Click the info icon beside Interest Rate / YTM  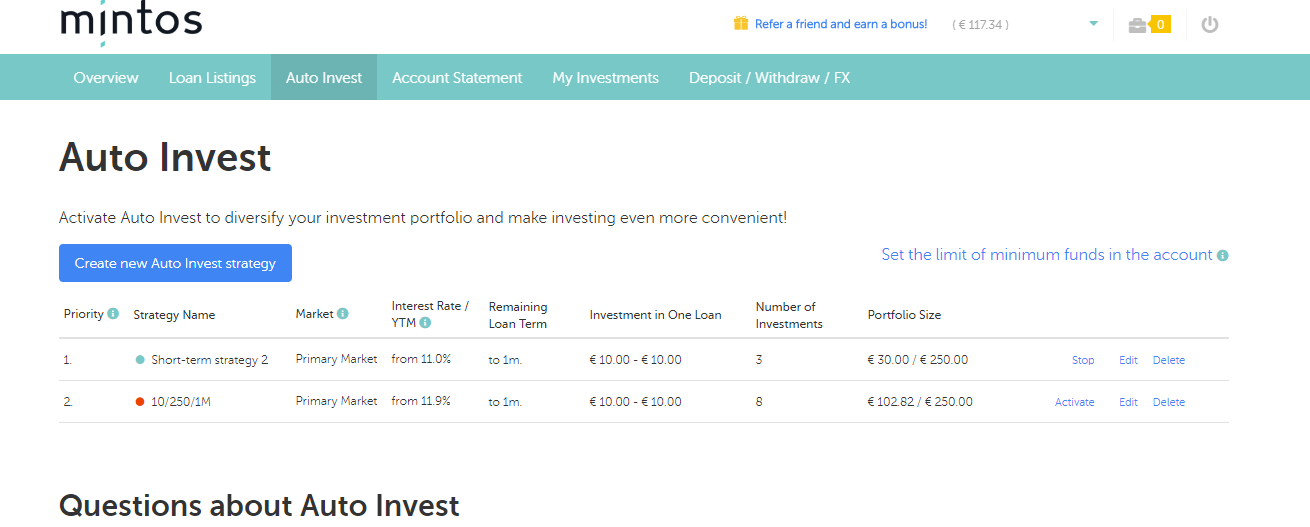click(x=425, y=323)
